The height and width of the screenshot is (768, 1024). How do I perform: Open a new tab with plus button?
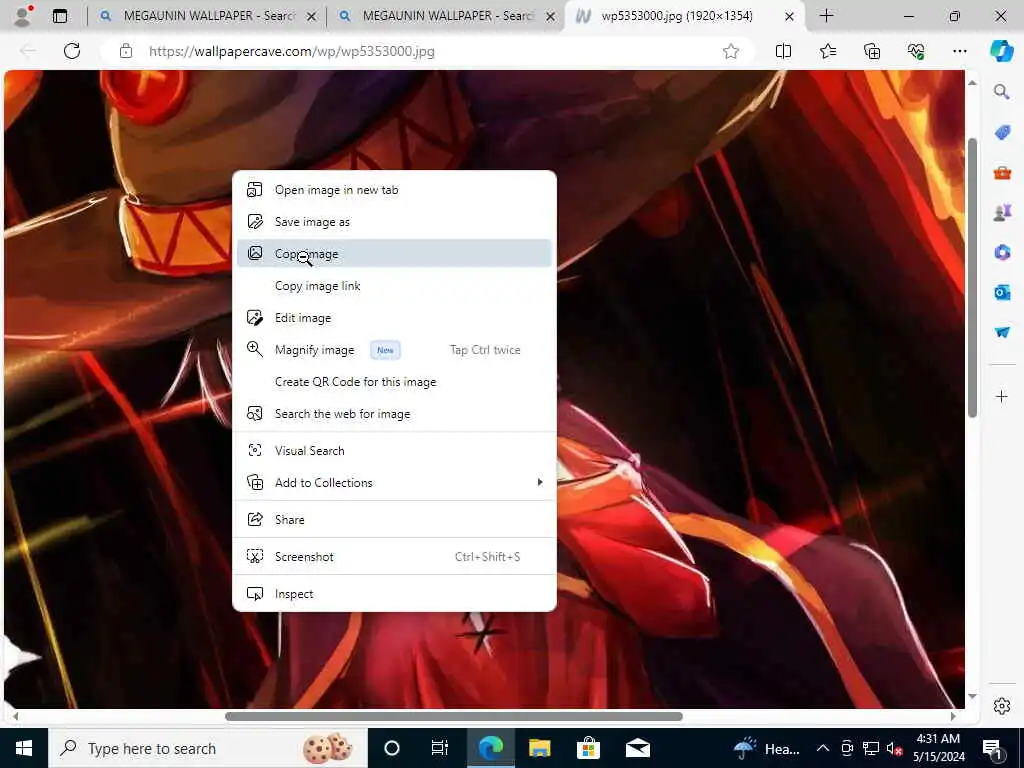point(826,16)
